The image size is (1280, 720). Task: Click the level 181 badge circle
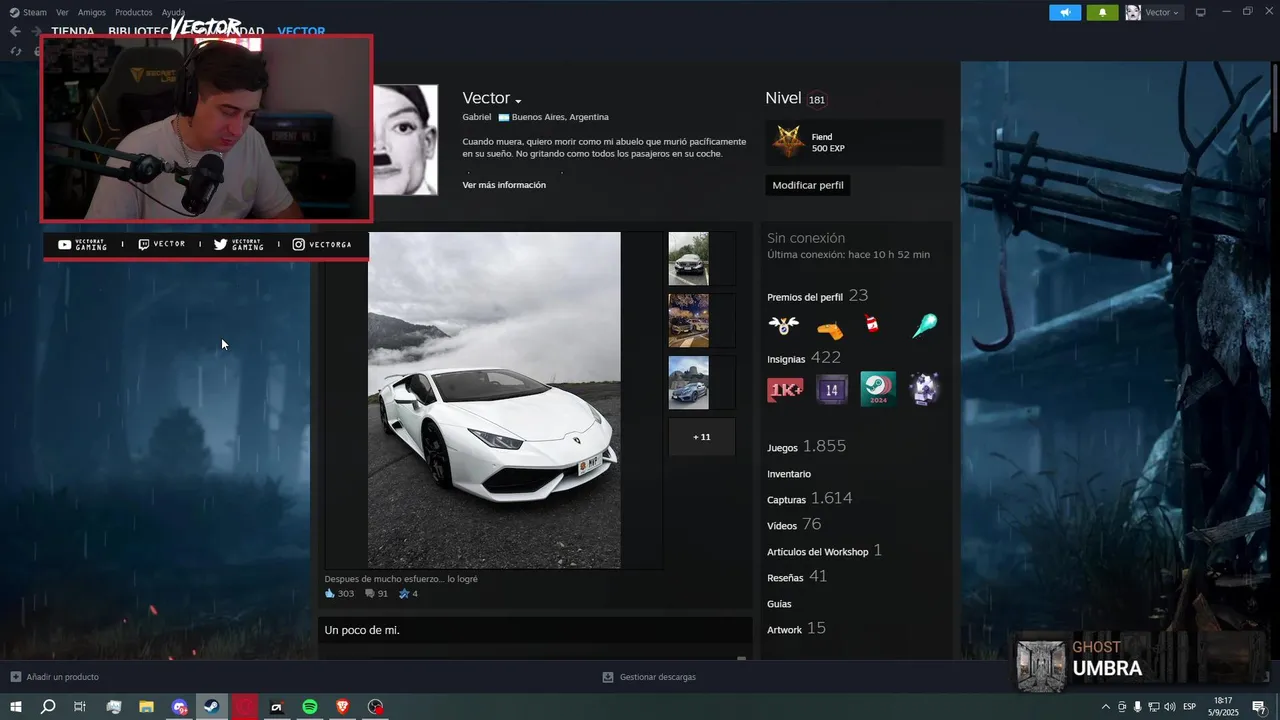tap(817, 100)
